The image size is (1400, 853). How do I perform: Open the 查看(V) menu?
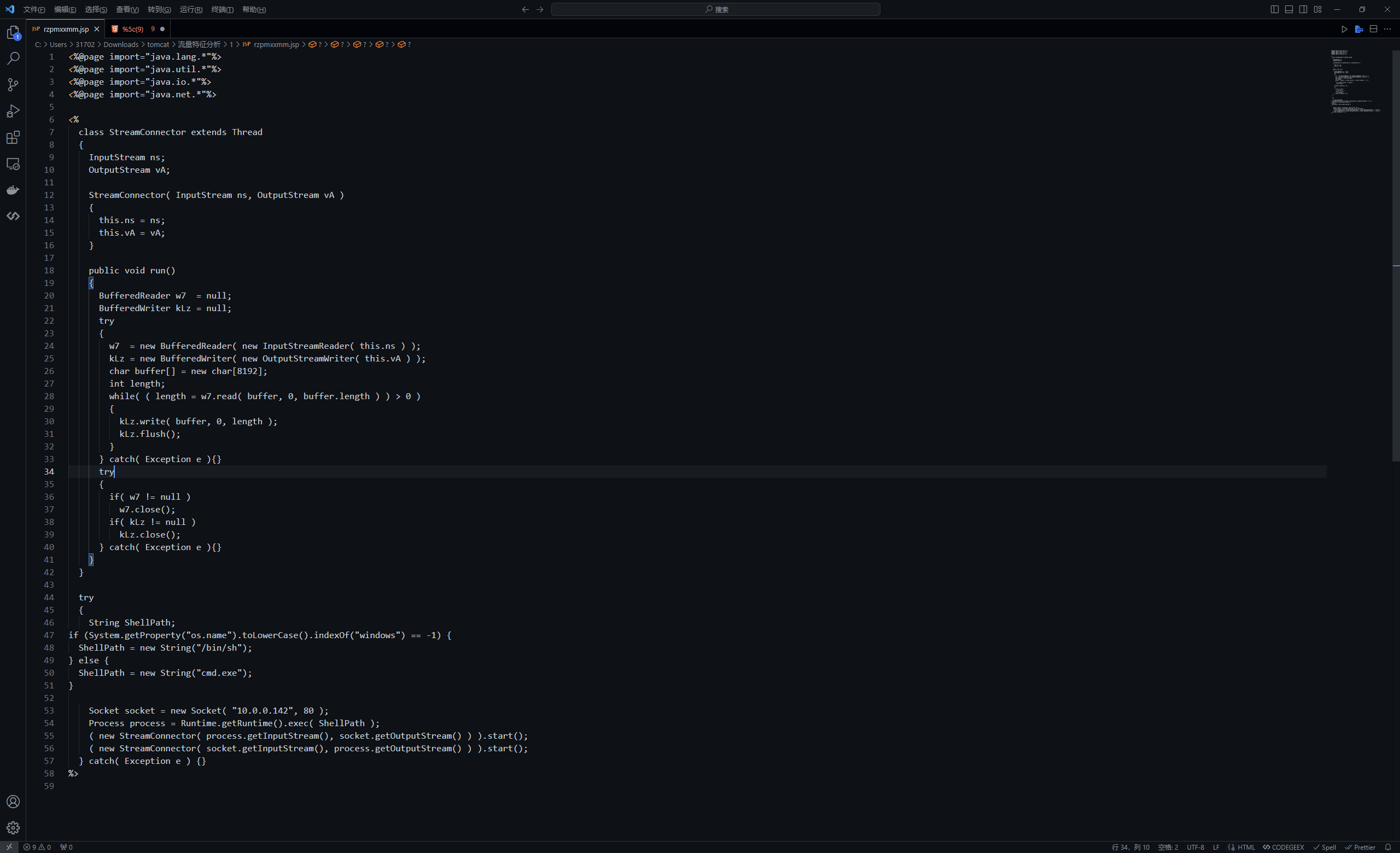[127, 9]
